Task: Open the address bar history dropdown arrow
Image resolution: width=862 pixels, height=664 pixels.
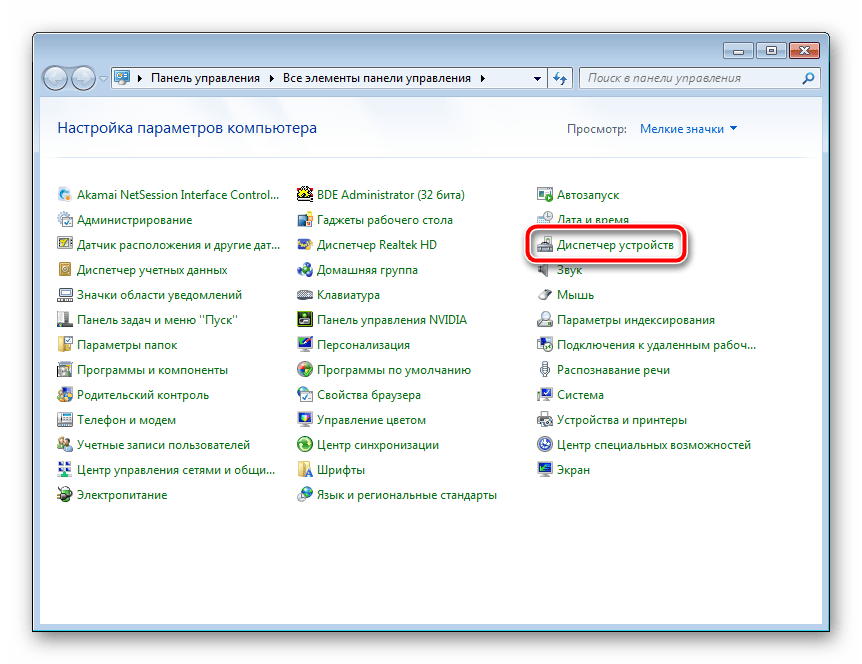Action: [x=535, y=78]
